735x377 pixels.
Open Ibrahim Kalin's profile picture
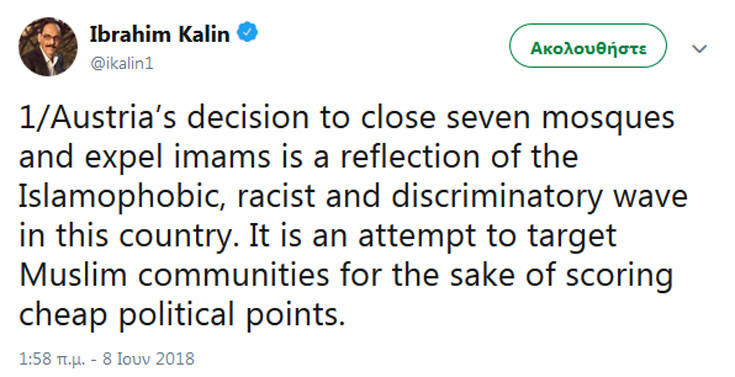point(48,46)
